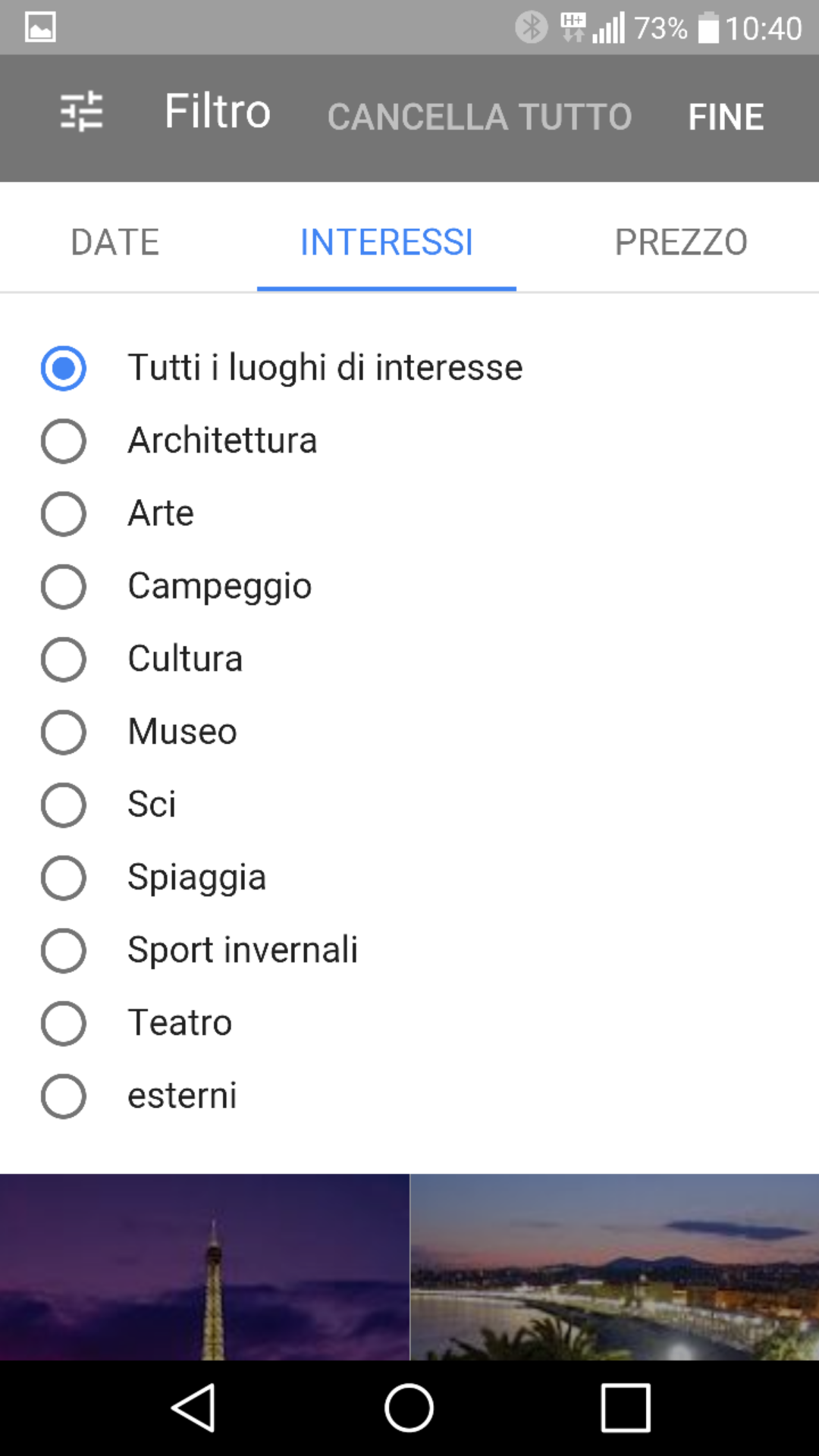Screen dimensions: 819x1456
Task: Choose the Spiaggia radio button
Action: click(64, 877)
